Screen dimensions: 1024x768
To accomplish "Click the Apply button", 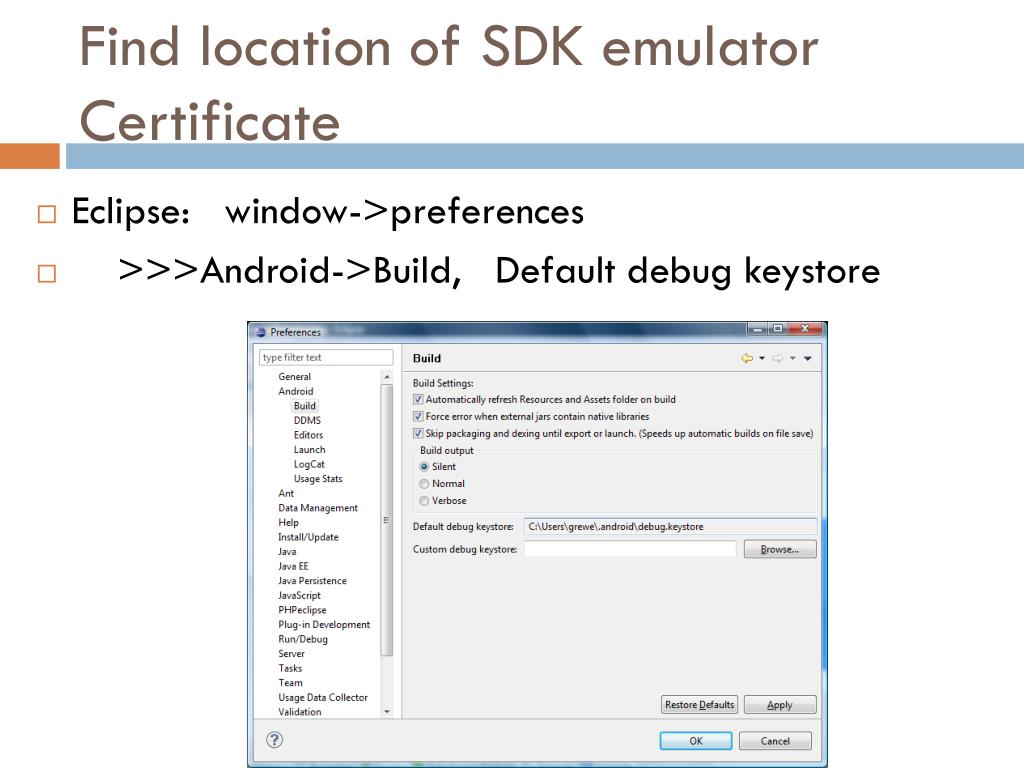I will tap(780, 705).
